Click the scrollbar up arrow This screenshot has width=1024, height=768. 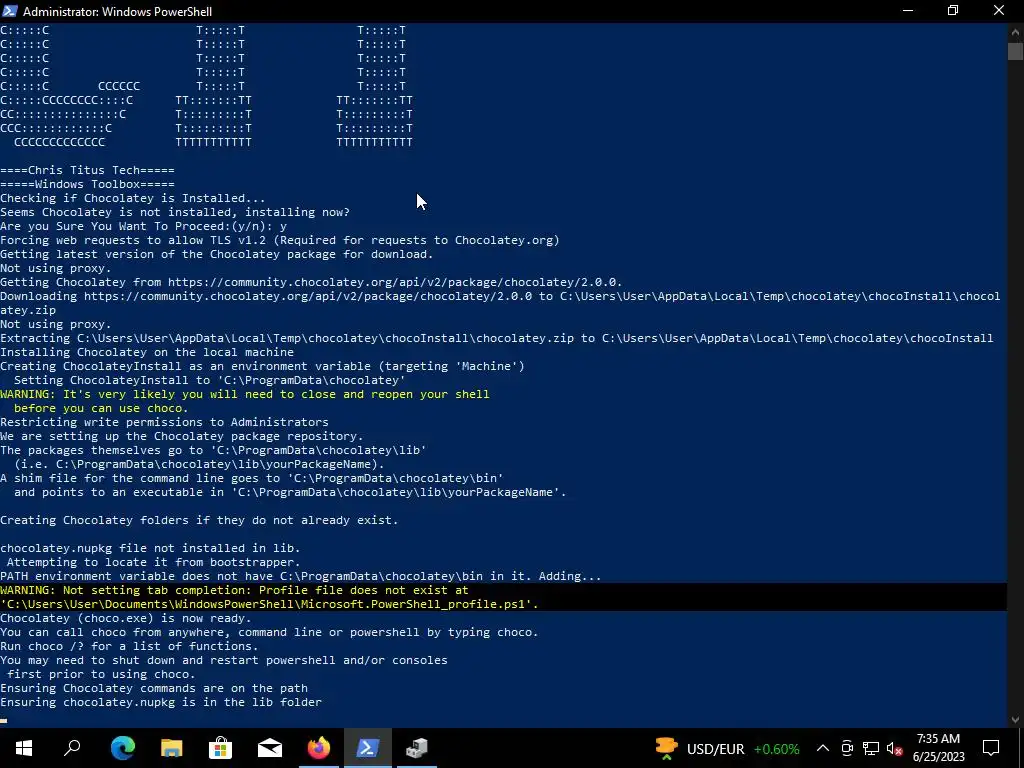pos(1016,31)
